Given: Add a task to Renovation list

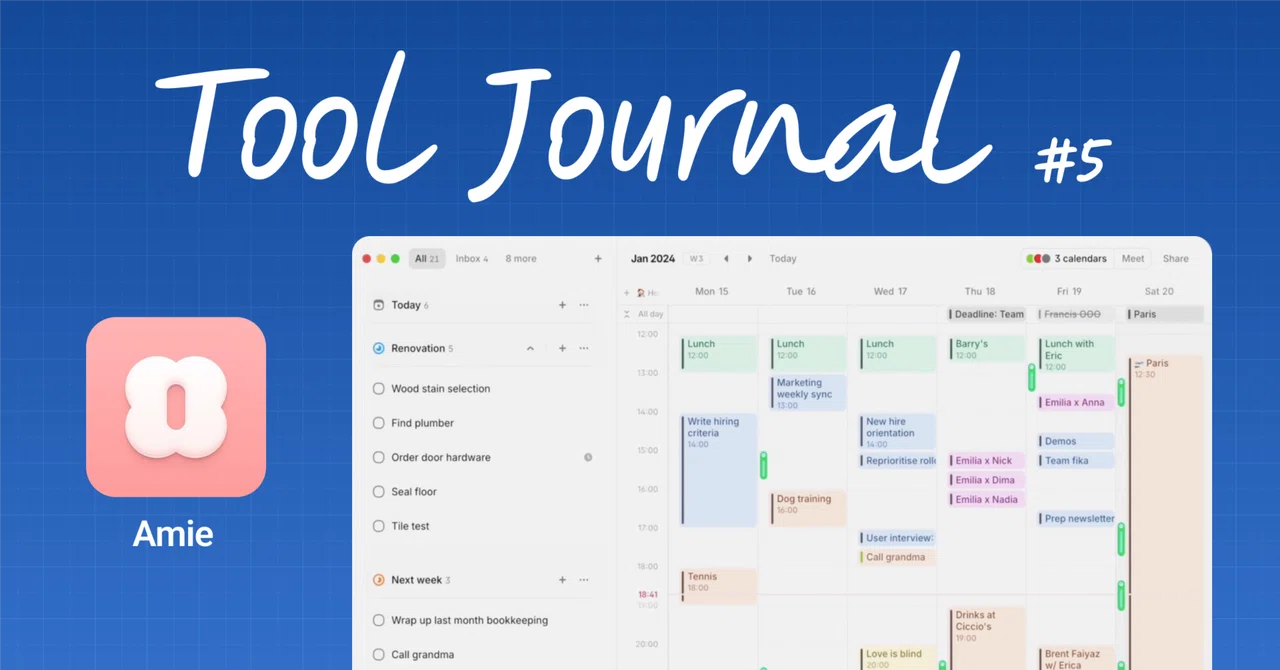Looking at the screenshot, I should [x=562, y=348].
